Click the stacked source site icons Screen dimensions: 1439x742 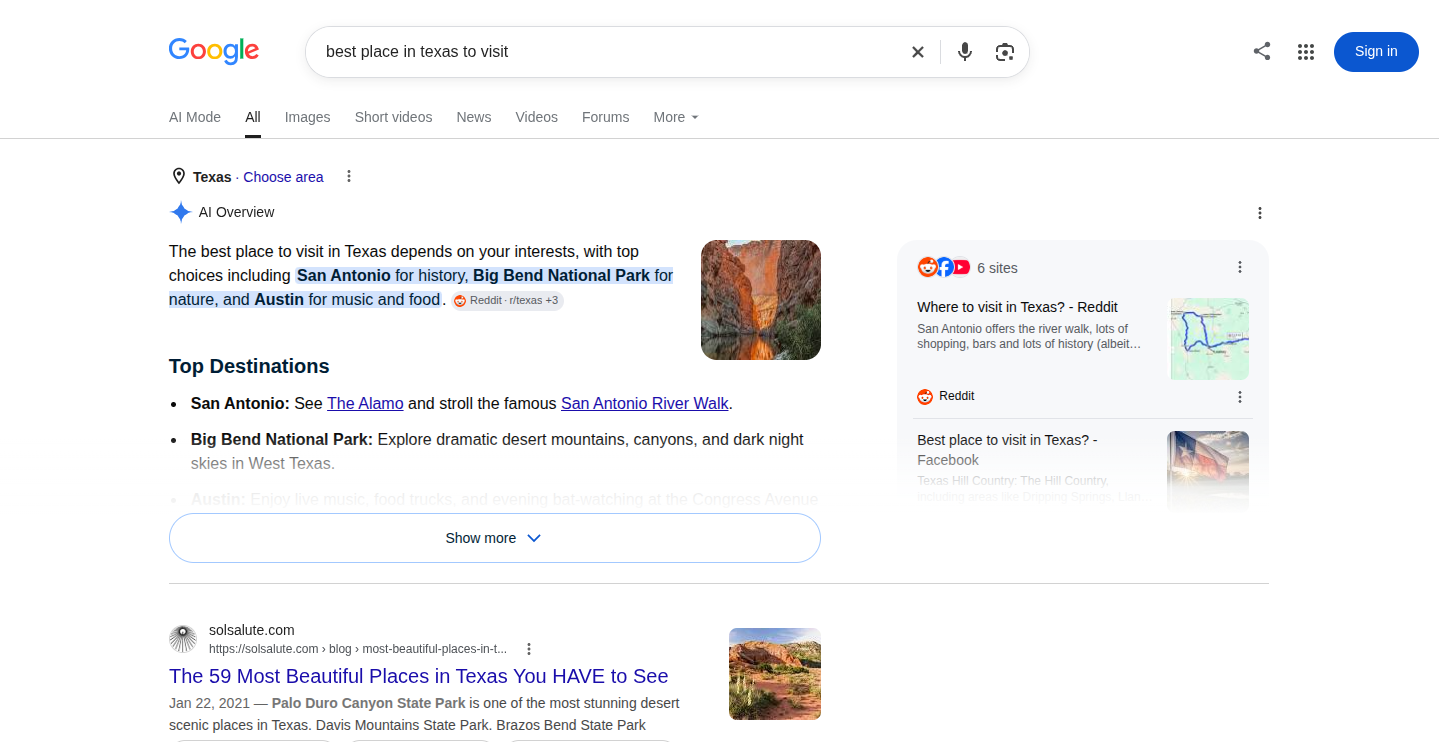[x=944, y=267]
